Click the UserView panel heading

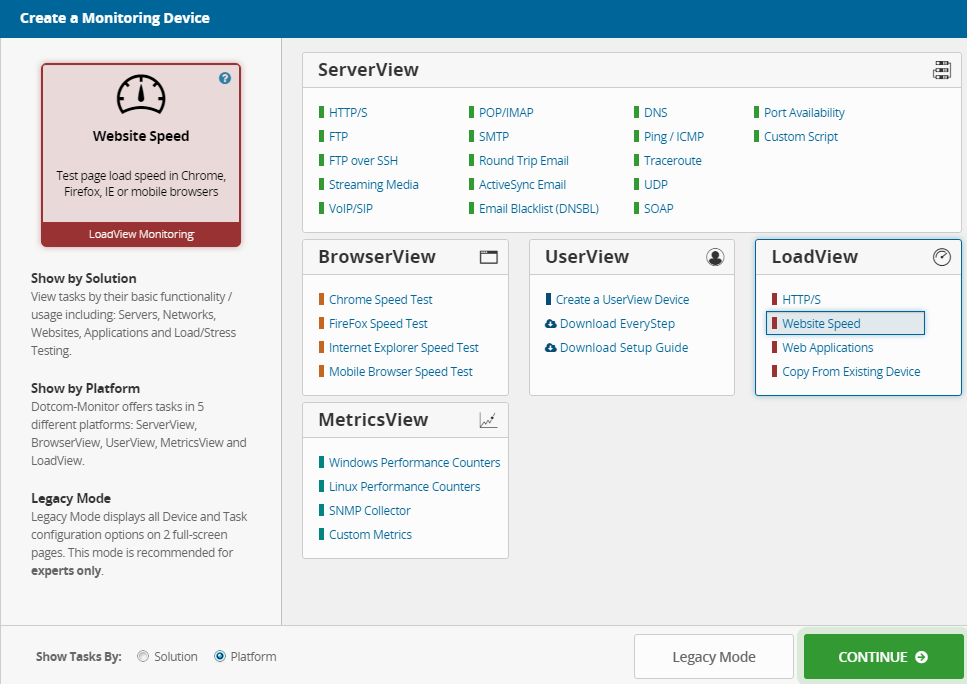tap(586, 257)
